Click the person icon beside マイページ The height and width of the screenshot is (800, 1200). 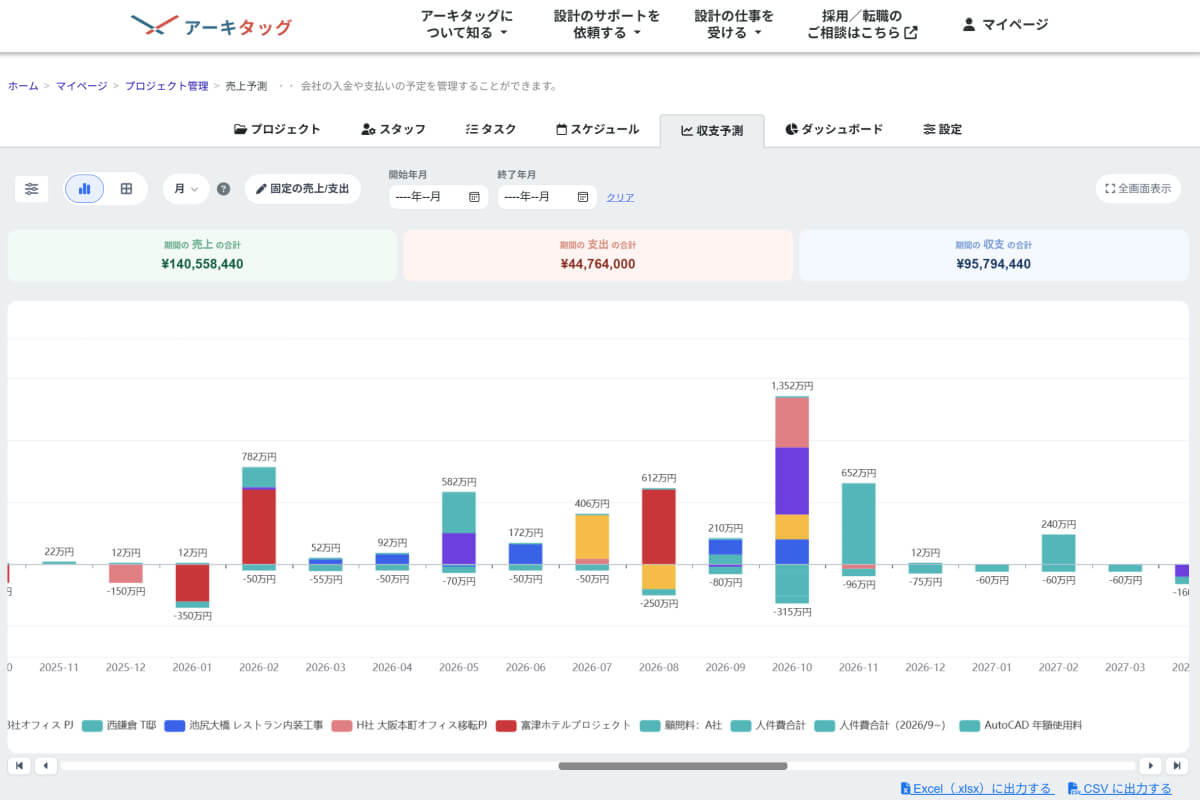tap(968, 25)
